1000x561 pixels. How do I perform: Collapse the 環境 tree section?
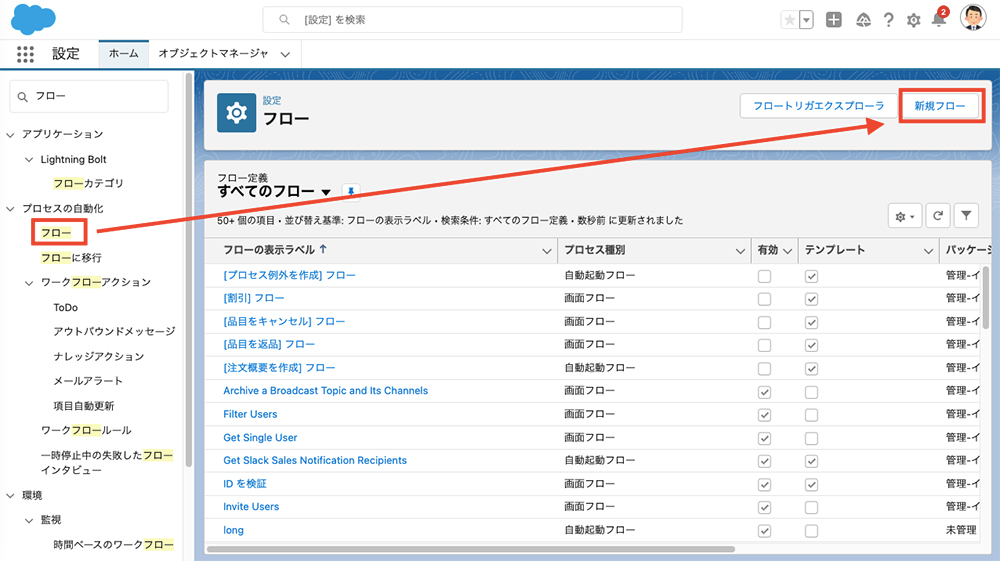click(x=10, y=495)
